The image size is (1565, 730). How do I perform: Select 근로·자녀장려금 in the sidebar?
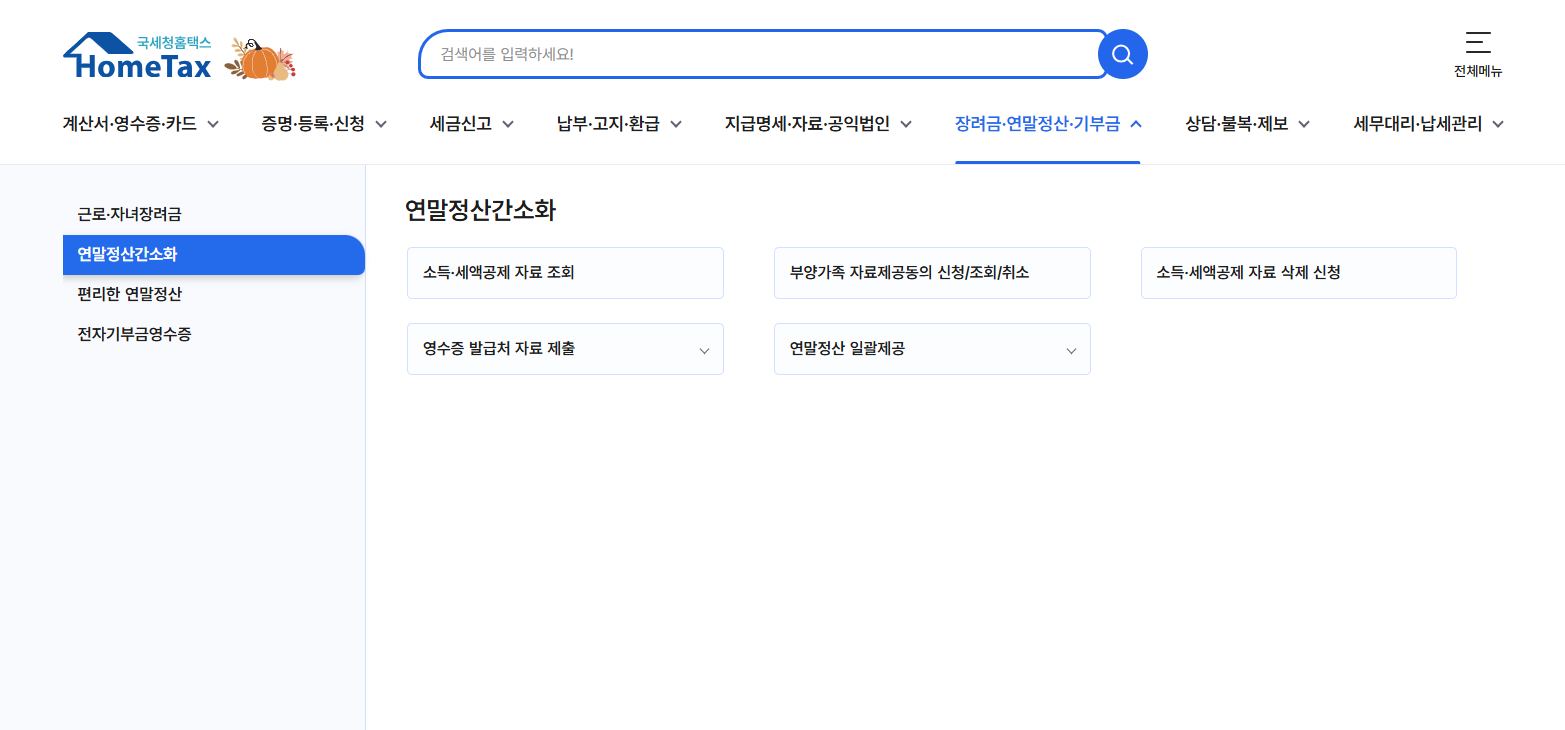coord(131,214)
